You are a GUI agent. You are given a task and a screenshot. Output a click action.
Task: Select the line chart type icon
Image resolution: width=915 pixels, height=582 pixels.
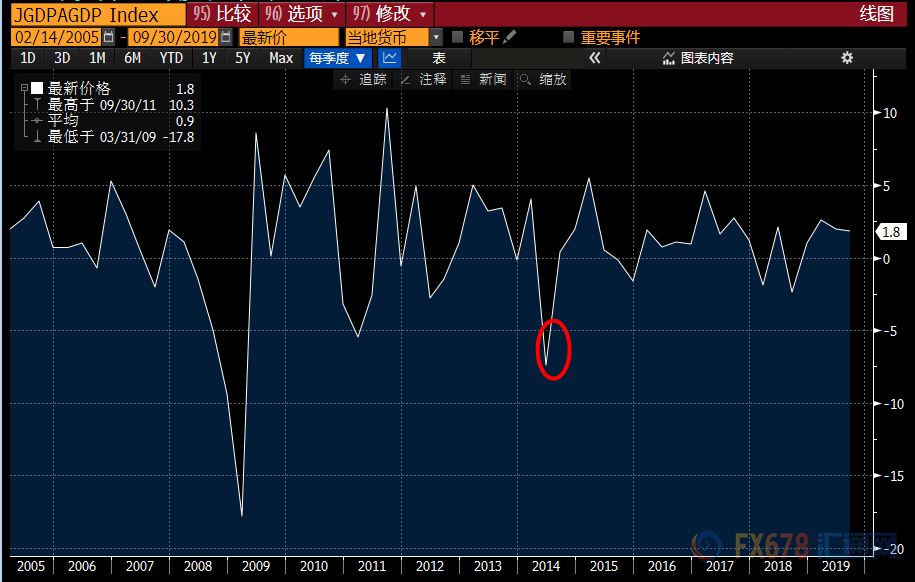(x=390, y=58)
